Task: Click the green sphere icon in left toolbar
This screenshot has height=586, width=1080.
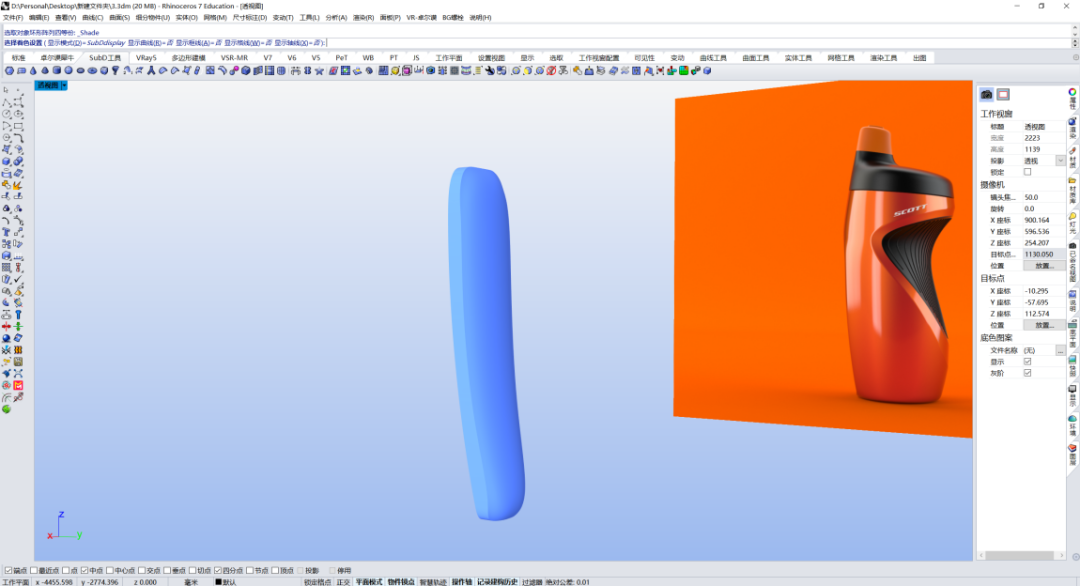Action: click(6, 409)
